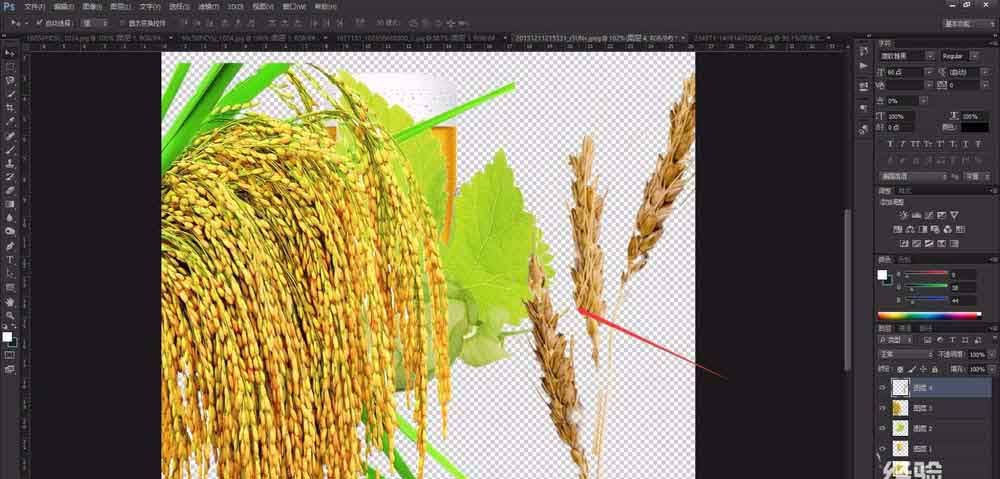Toggle the Auto-Select checkbox in options bar
The height and width of the screenshot is (479, 1000).
(x=39, y=23)
